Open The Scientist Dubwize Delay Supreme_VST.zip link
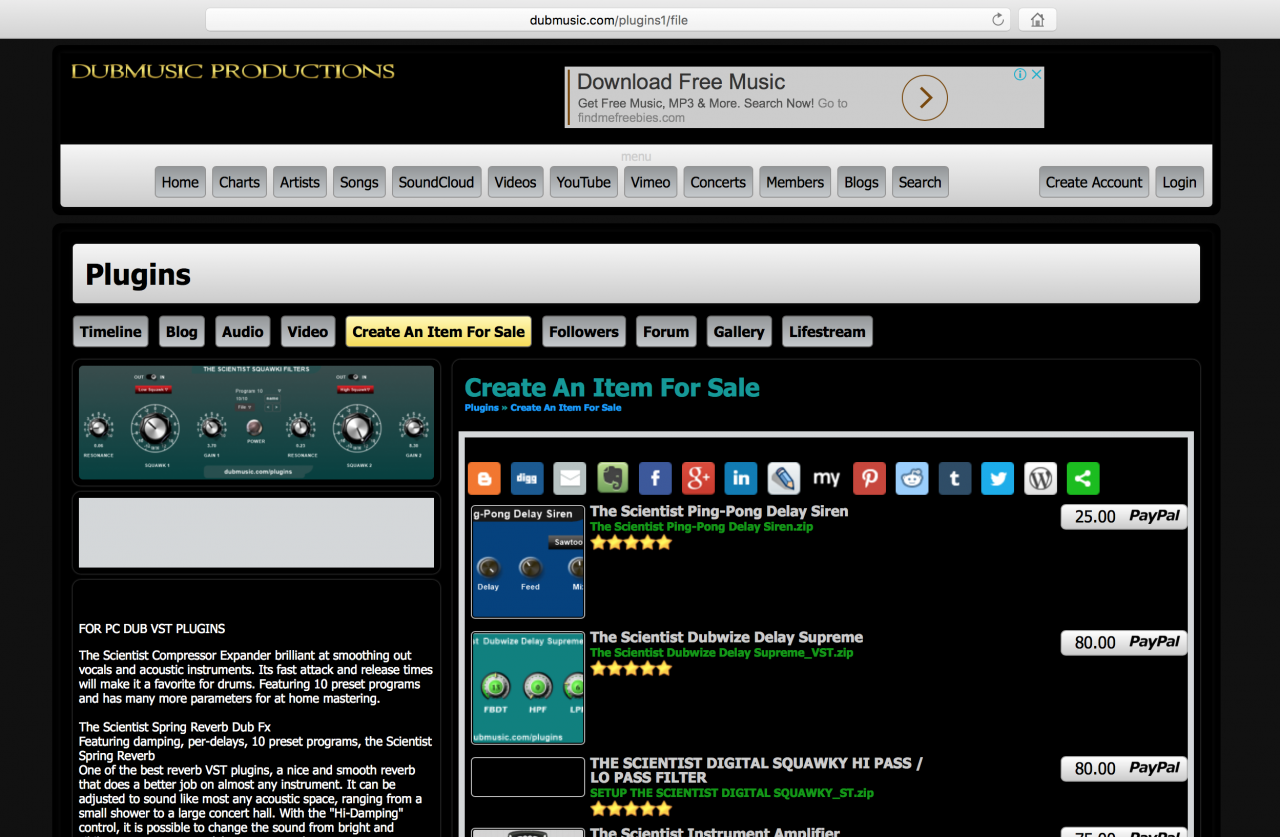The height and width of the screenshot is (837, 1280). click(x=722, y=653)
